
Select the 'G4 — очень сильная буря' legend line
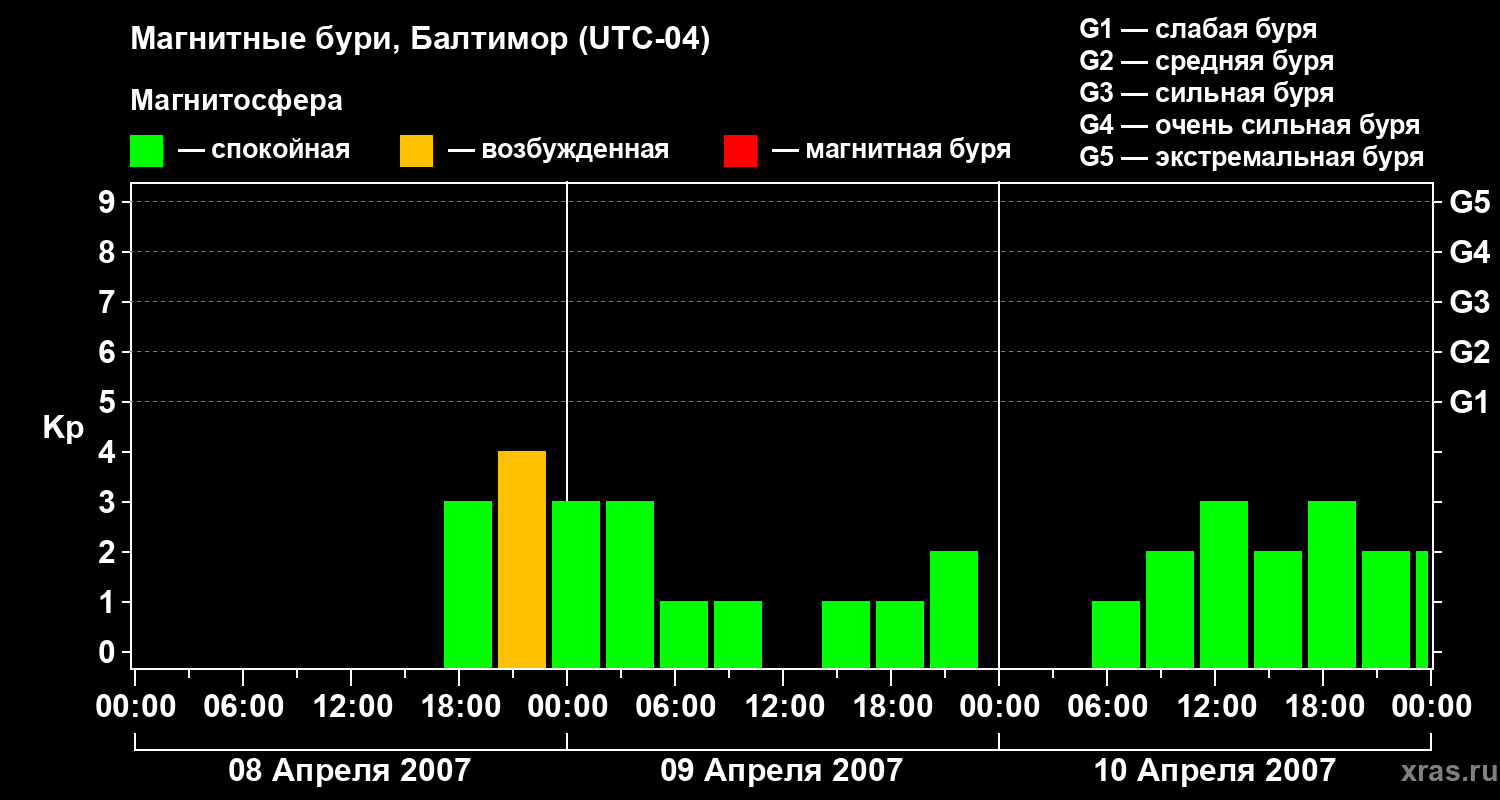[1250, 125]
